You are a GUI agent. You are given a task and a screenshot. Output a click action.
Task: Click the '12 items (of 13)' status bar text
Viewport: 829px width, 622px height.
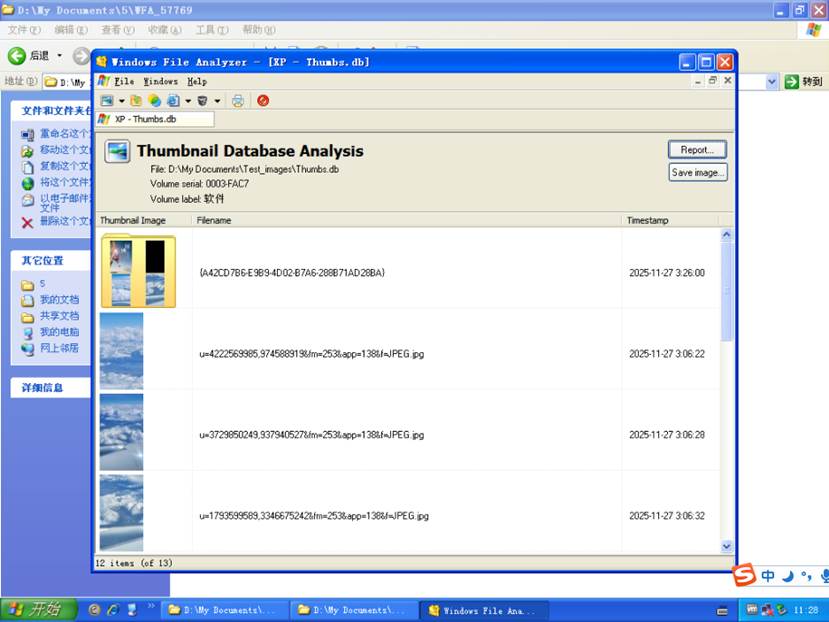pos(134,563)
